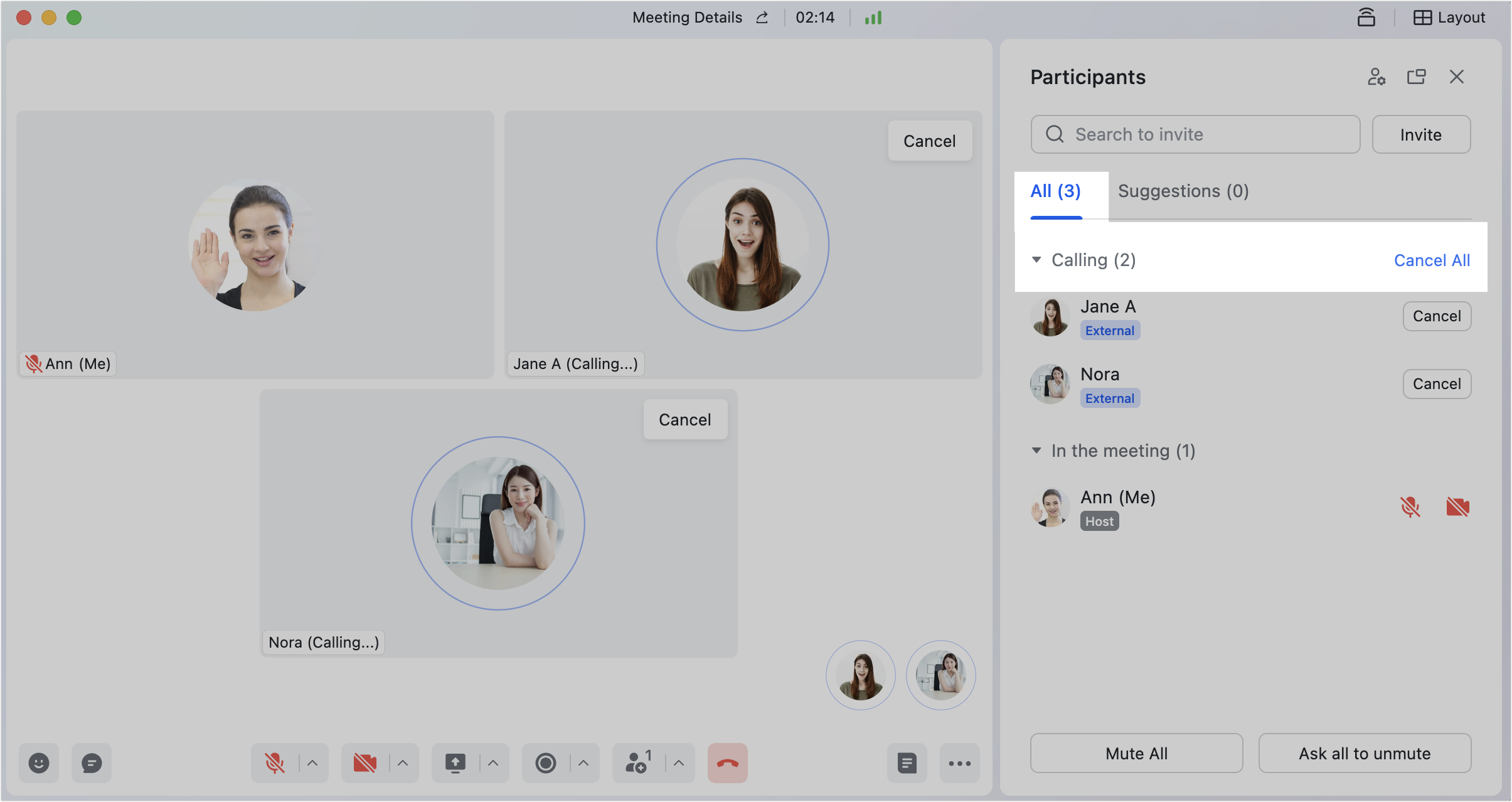The image size is (1512, 802).
Task: Pop out the Participants panel
Action: click(x=1417, y=77)
